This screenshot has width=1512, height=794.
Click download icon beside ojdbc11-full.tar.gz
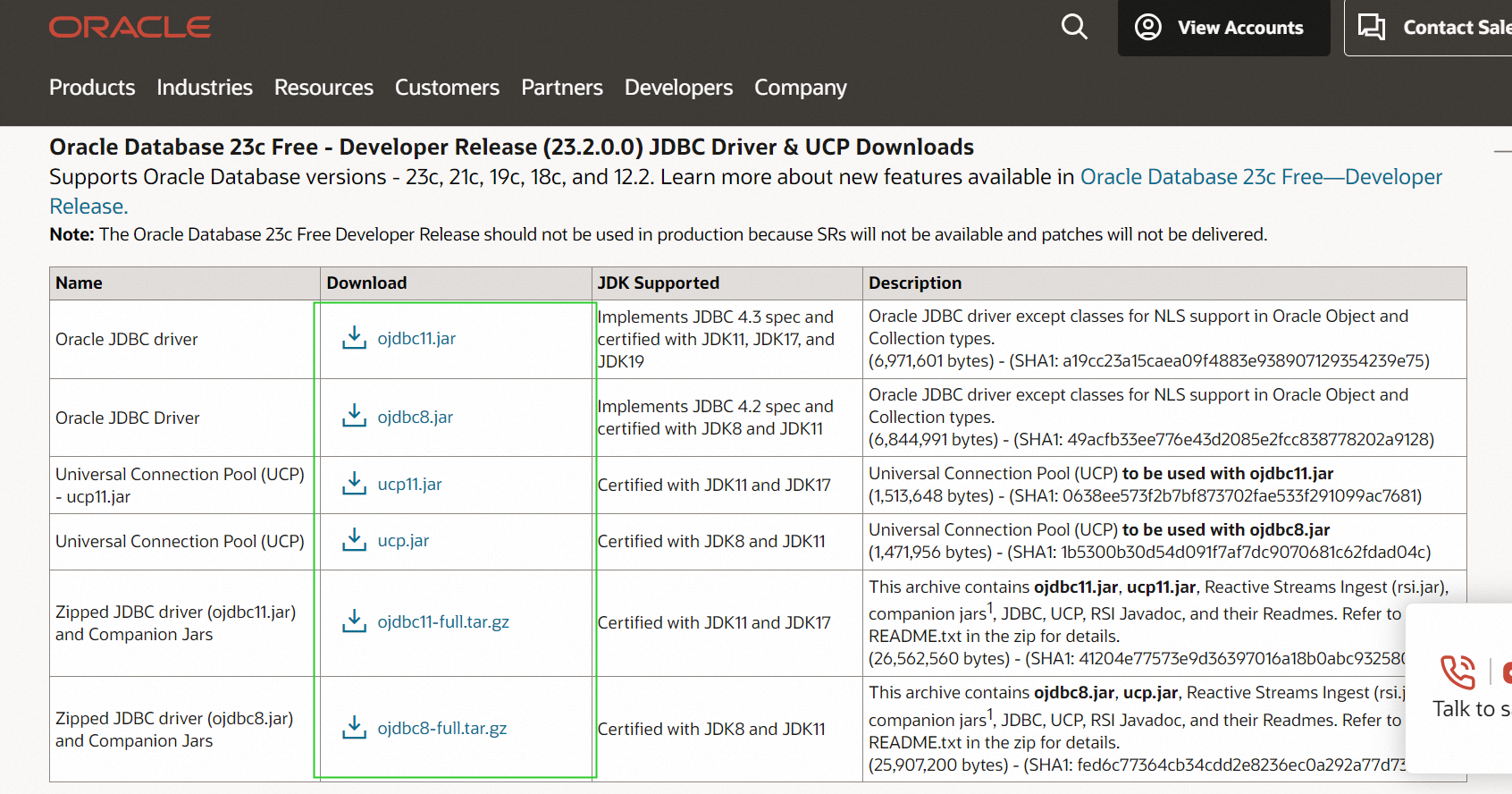click(354, 621)
